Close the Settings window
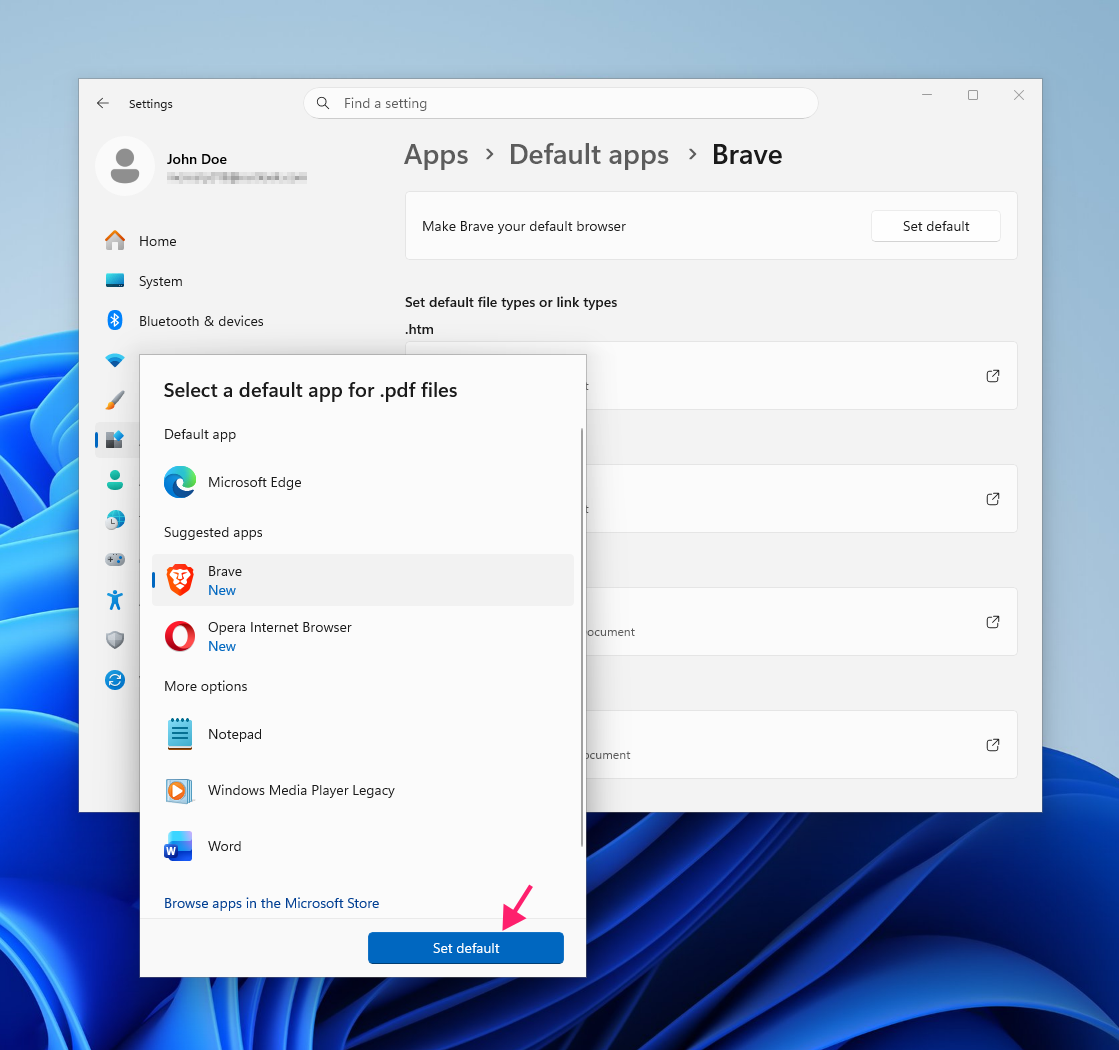The width and height of the screenshot is (1119, 1050). (1018, 95)
